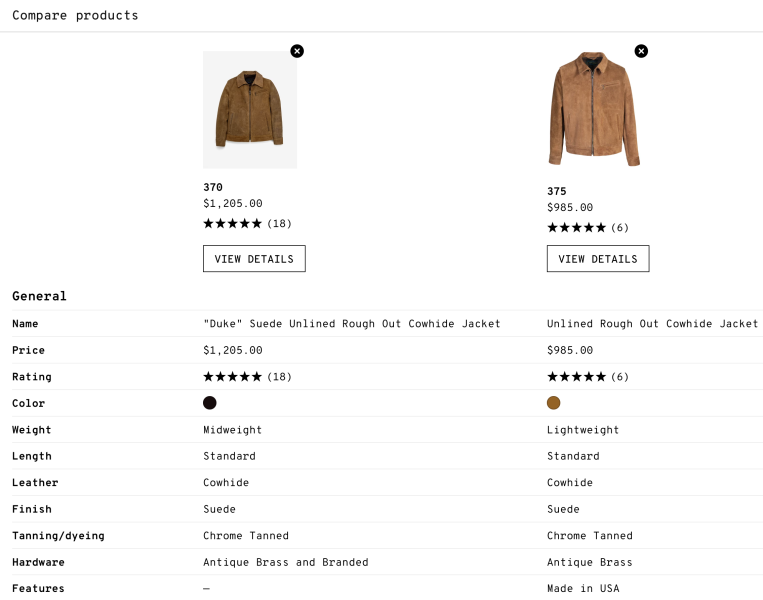Select the dark brown color swatch
763x600 pixels.
click(x=210, y=402)
